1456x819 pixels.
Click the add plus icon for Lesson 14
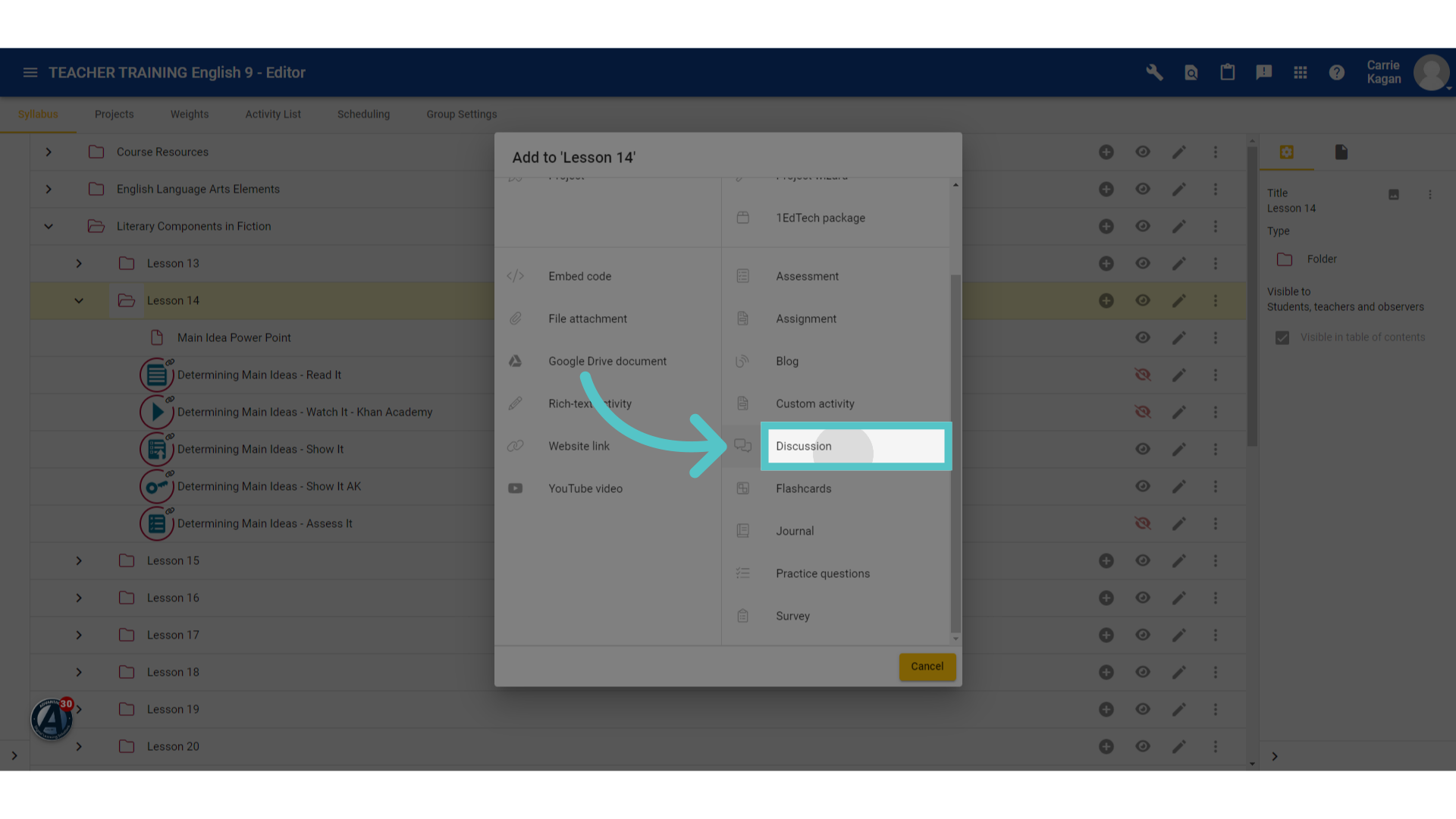(1106, 300)
